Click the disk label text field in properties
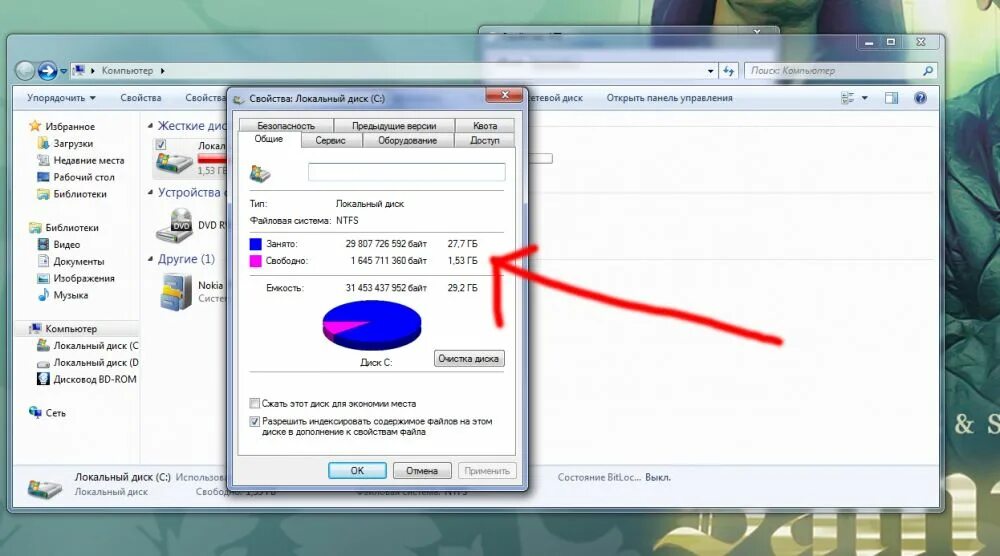Screen dimensions: 1000x556 click(406, 172)
